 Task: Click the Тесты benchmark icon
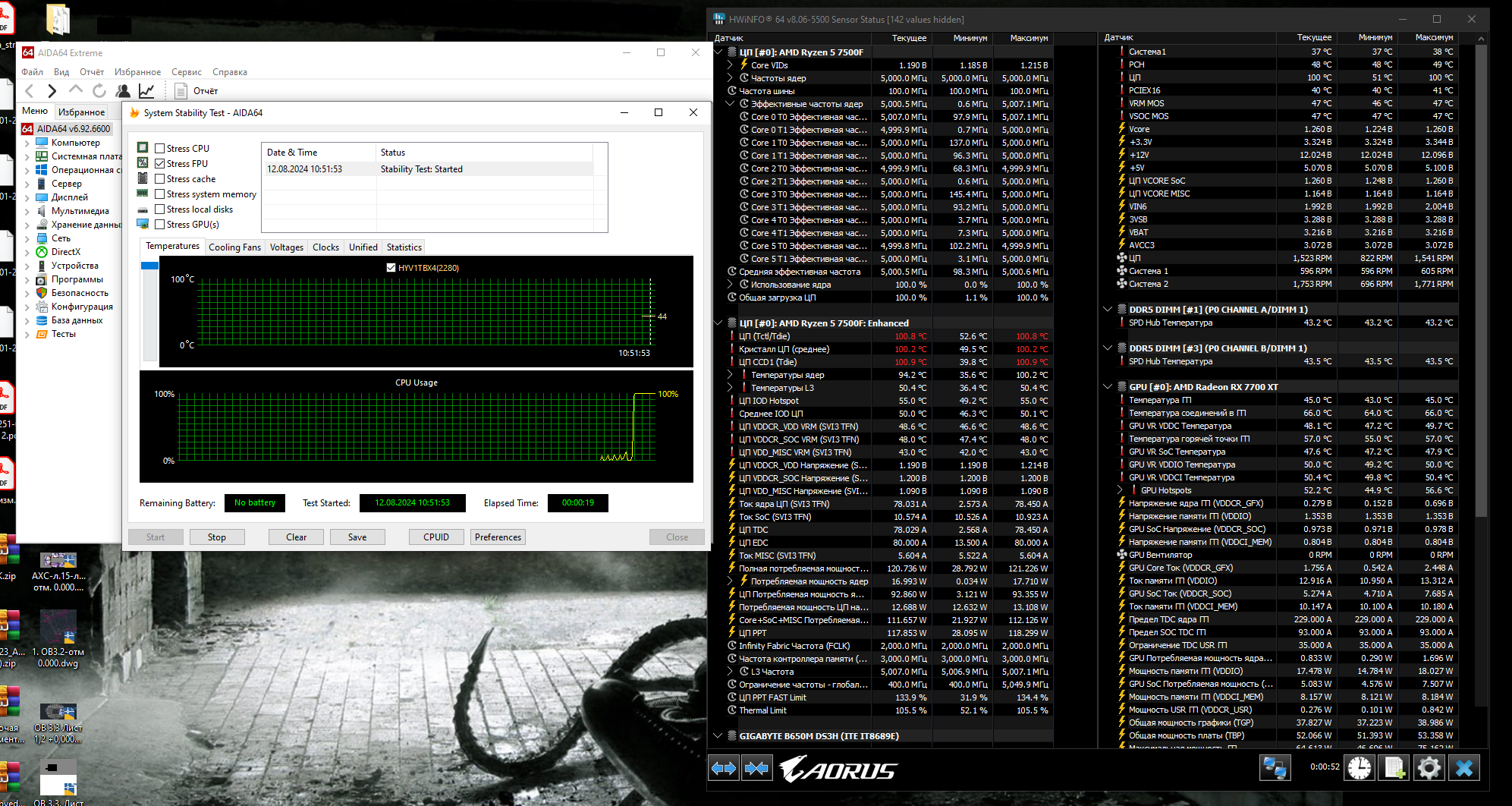click(42, 334)
